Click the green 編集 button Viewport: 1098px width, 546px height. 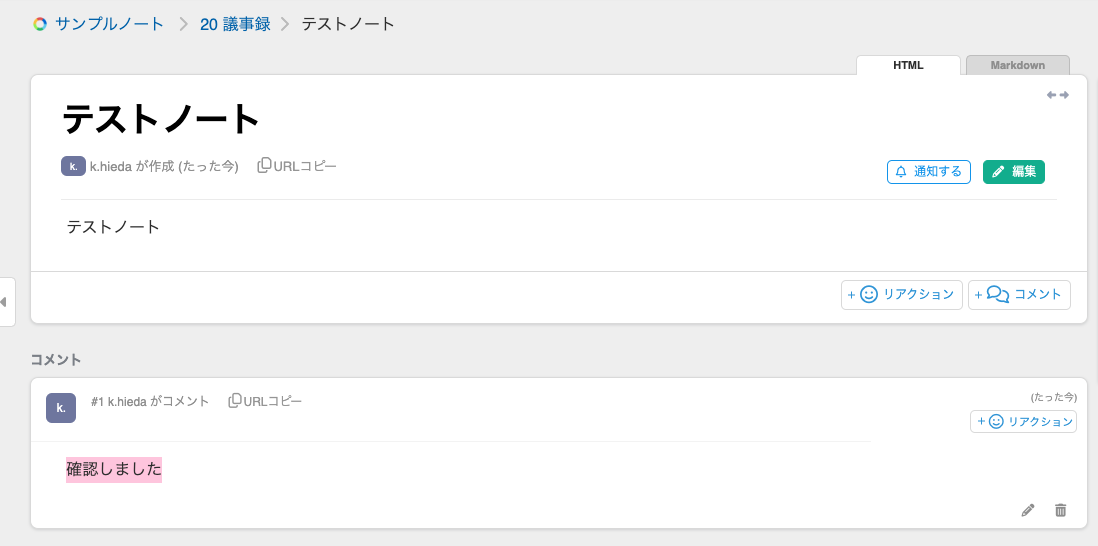click(x=1013, y=172)
